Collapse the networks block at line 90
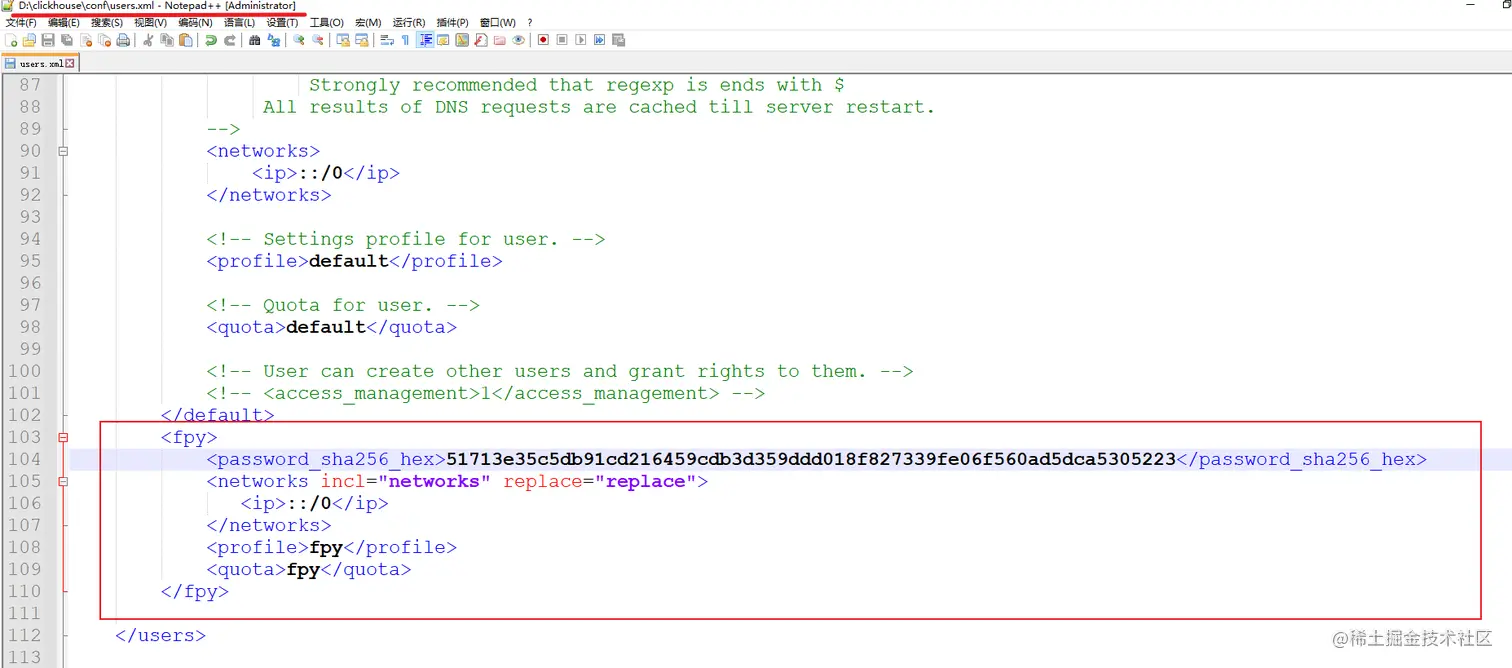 tap(64, 151)
